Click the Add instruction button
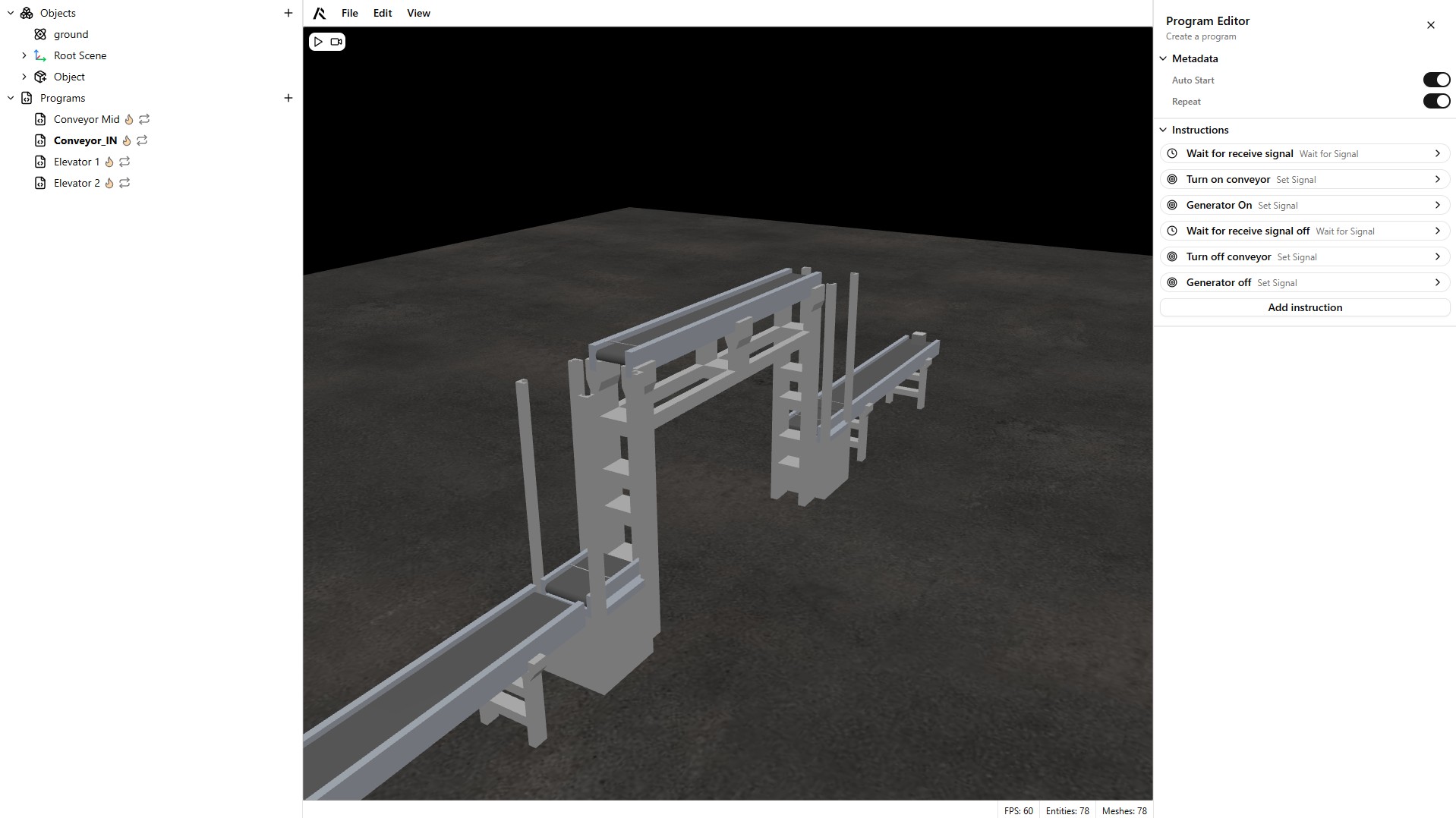This screenshot has height=818, width=1456. 1304,307
